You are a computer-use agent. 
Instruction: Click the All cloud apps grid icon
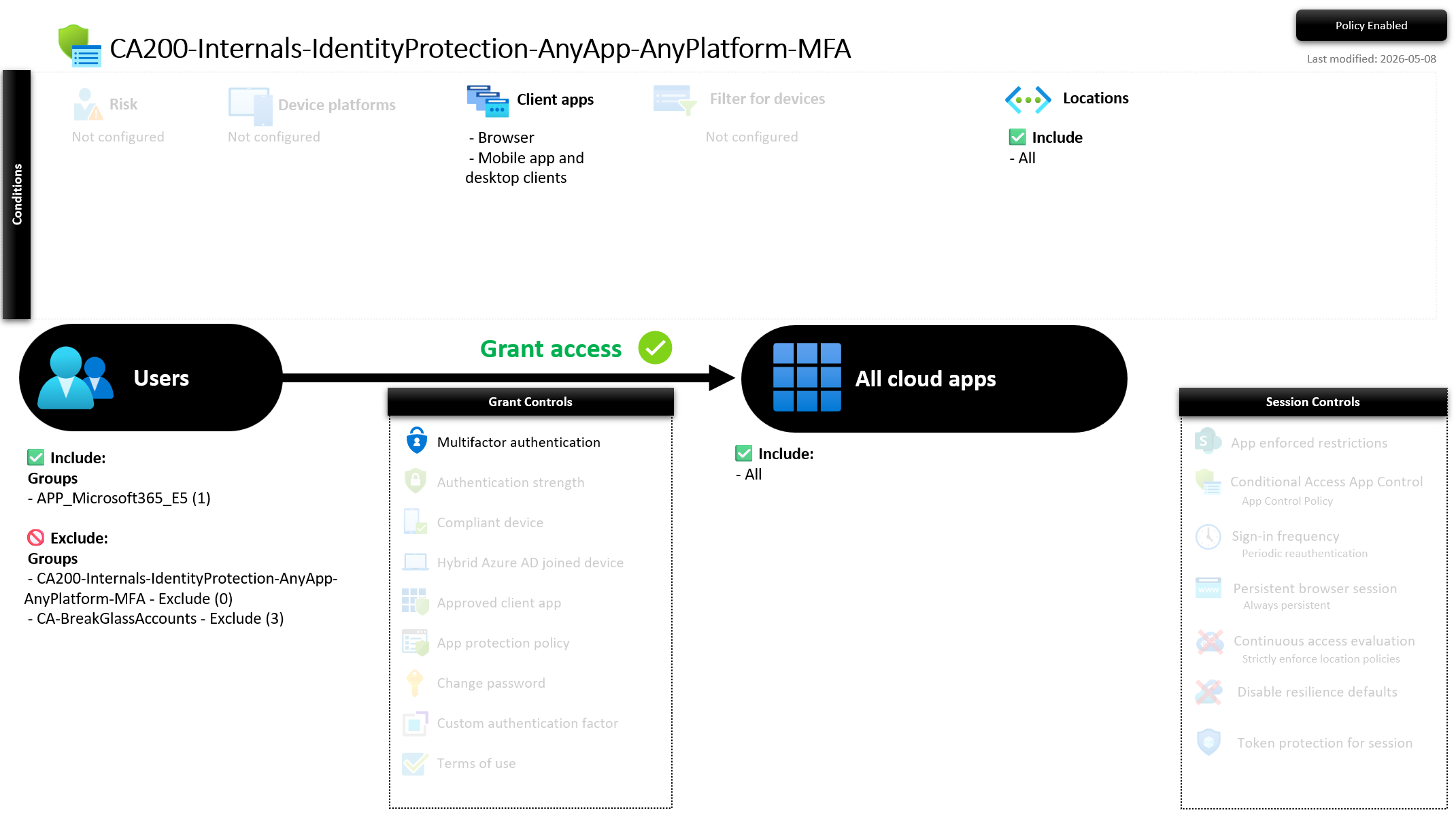[x=807, y=378]
